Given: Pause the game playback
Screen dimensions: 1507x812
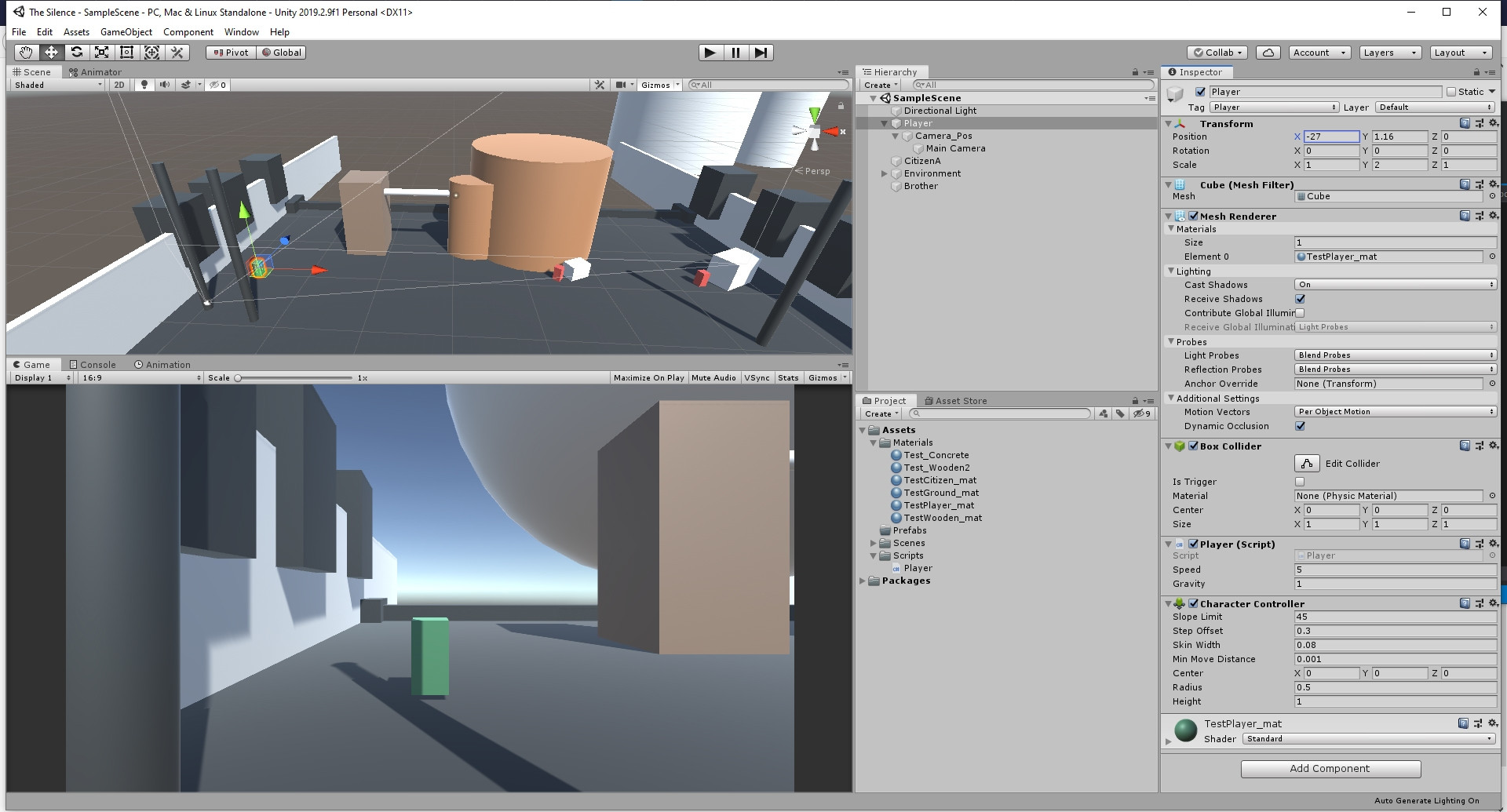Looking at the screenshot, I should click(x=735, y=53).
